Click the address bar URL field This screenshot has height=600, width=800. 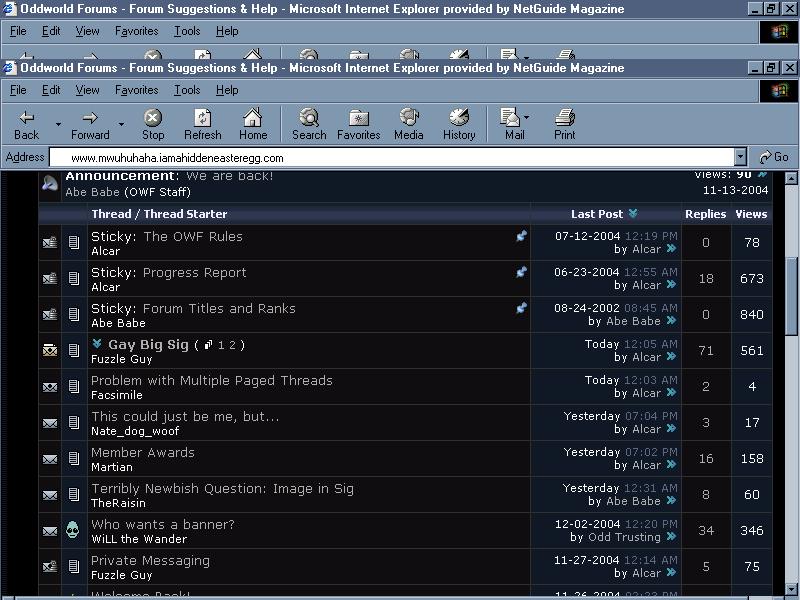pyautogui.click(x=390, y=157)
